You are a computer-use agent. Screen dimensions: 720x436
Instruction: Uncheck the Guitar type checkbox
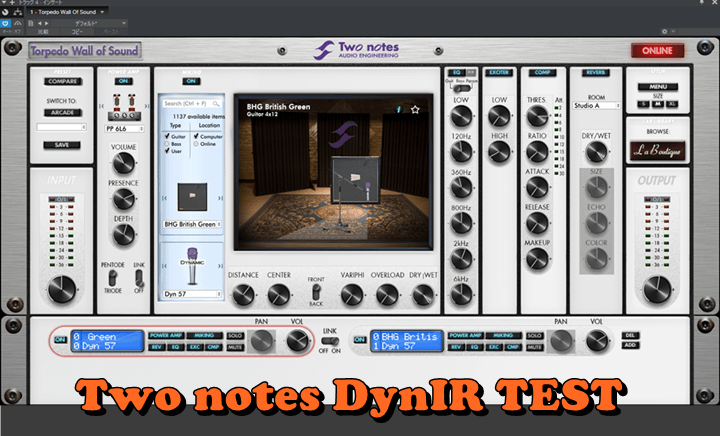click(167, 136)
